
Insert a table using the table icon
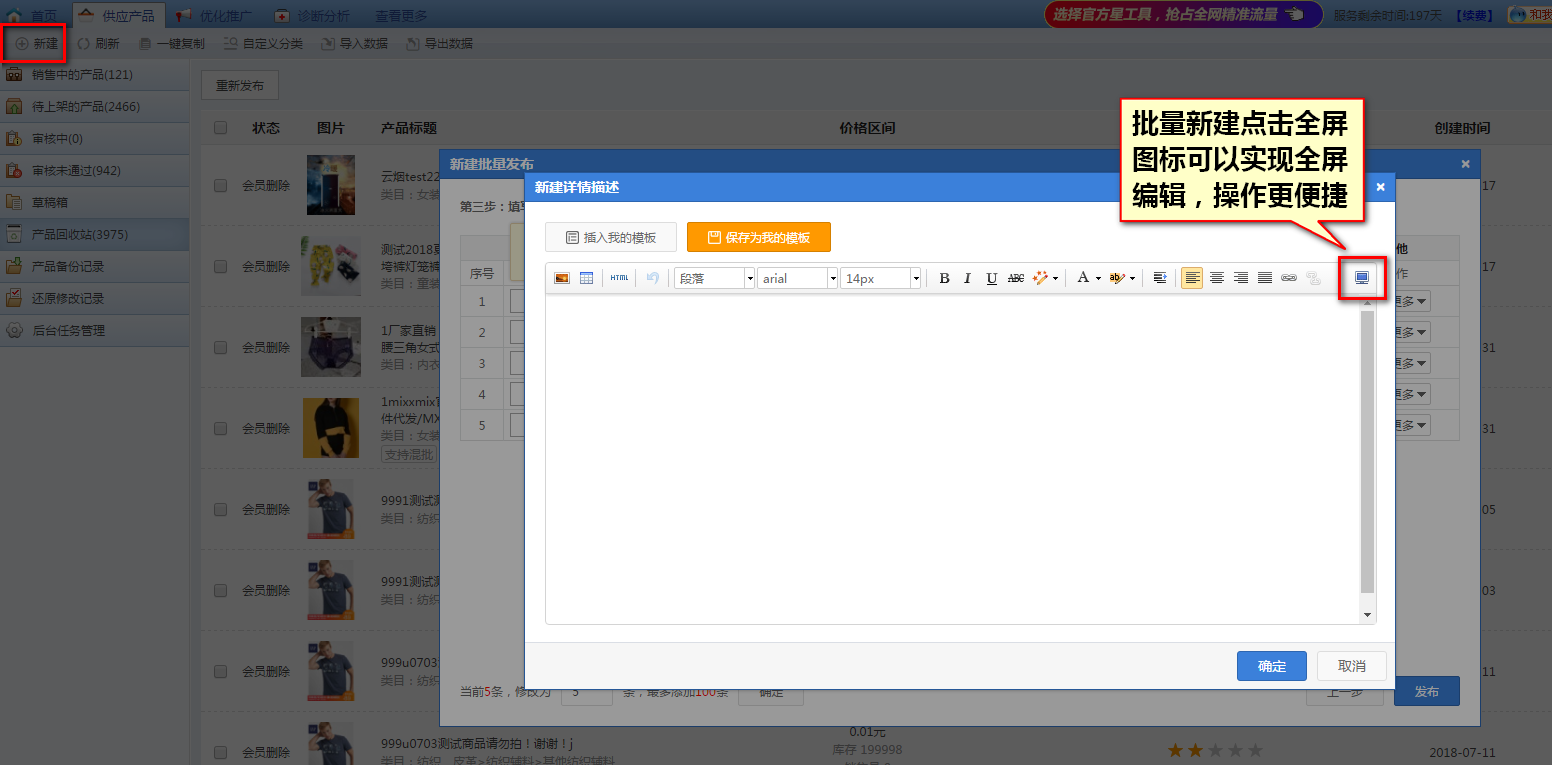[587, 278]
